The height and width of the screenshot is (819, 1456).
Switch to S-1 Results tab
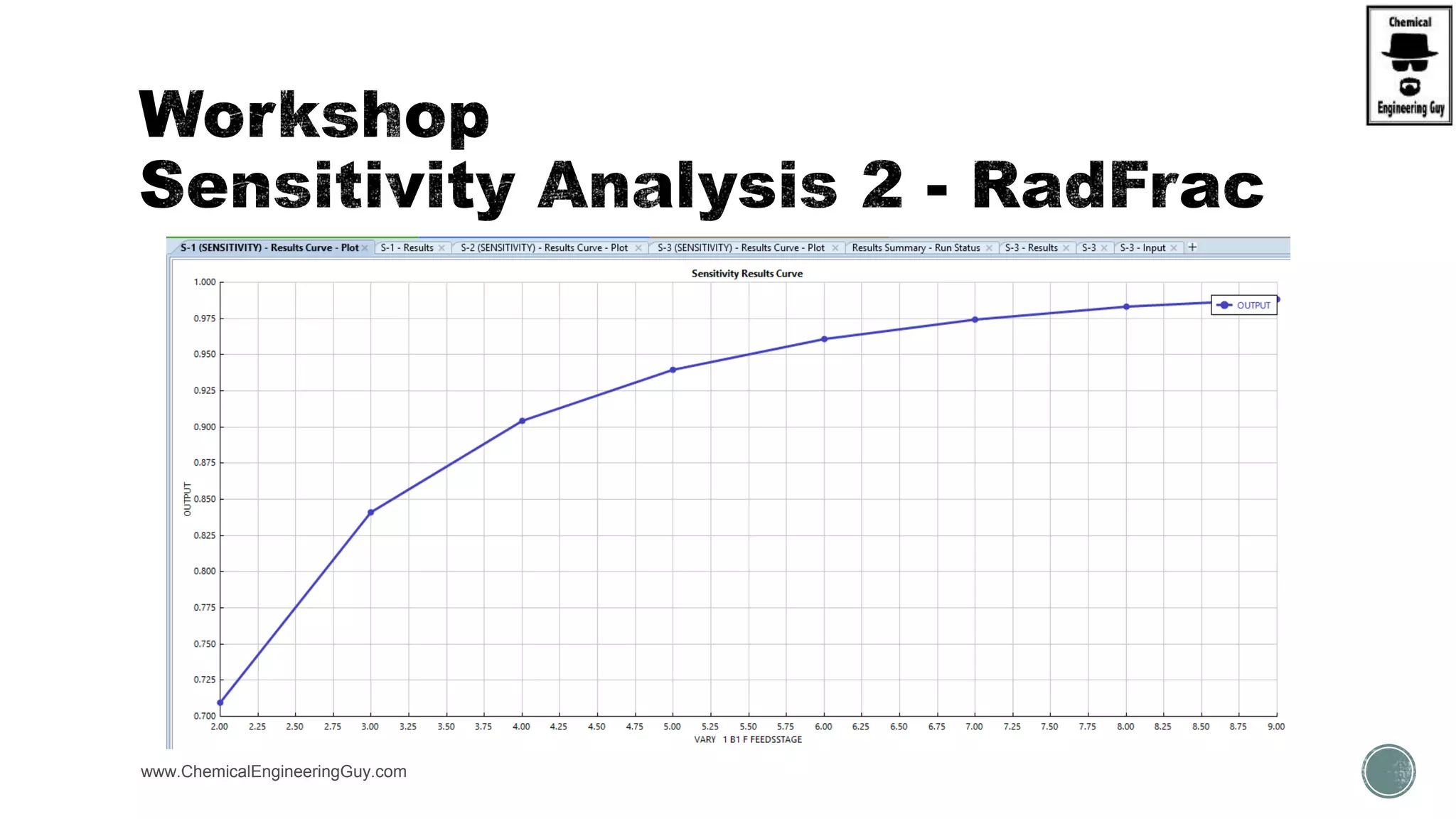(407, 248)
